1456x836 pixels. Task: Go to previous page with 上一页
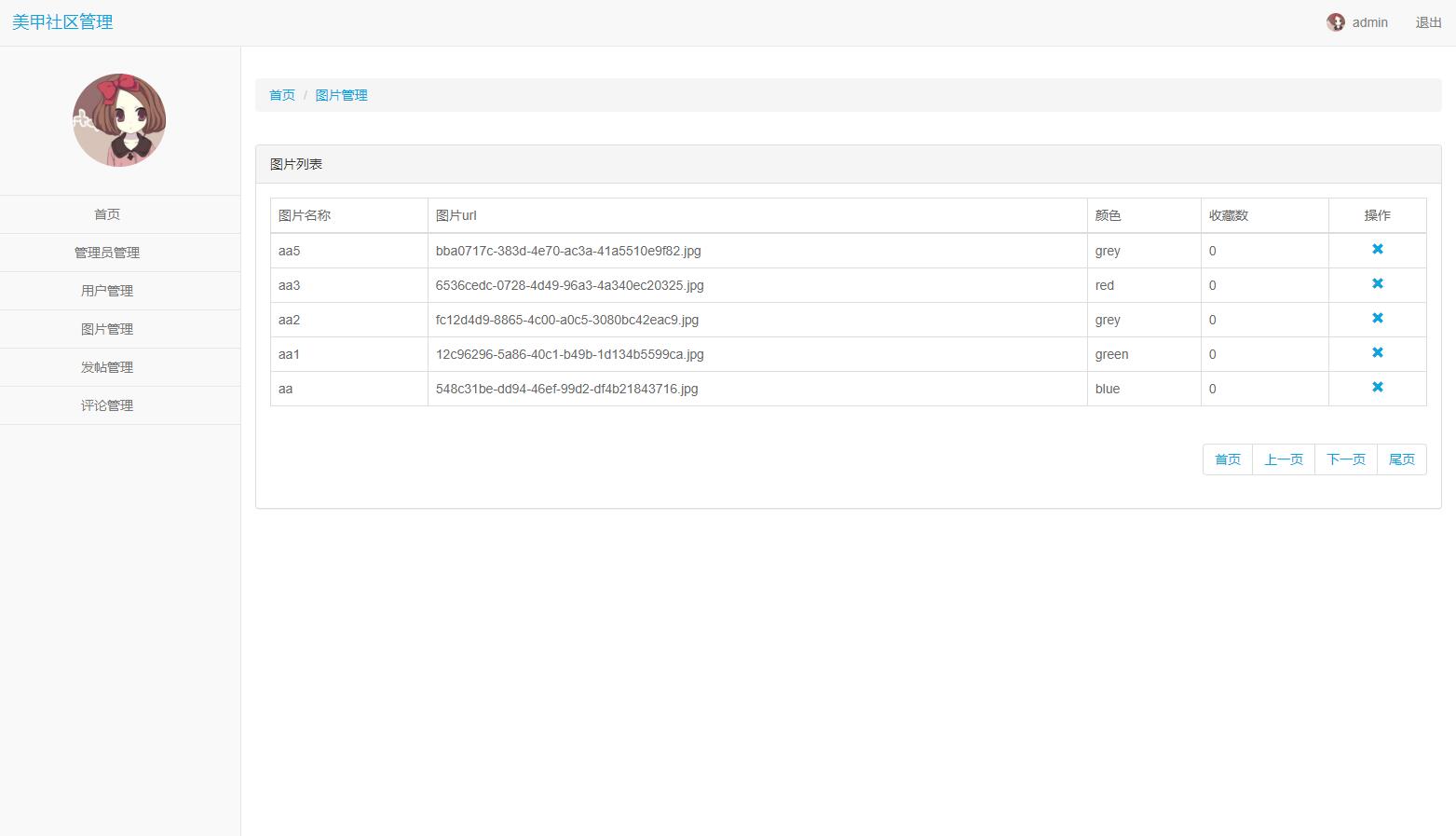point(1284,459)
